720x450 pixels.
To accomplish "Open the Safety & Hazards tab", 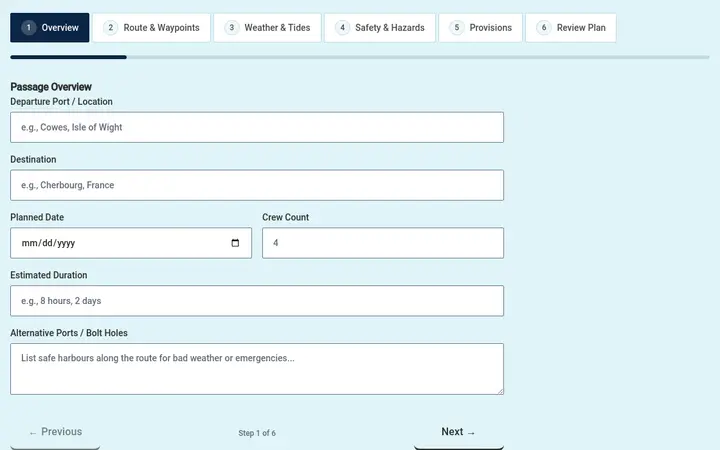I will click(380, 28).
